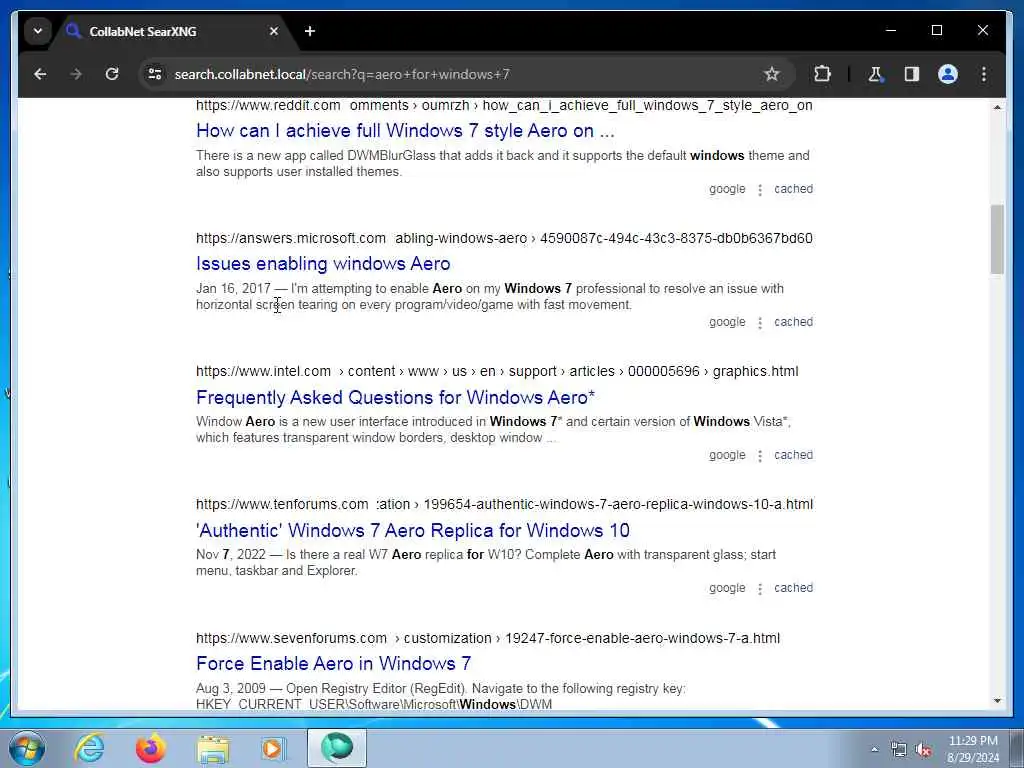The image size is (1024, 768).
Task: Open 'Issues enabling windows Aero' result
Action: [x=323, y=264]
